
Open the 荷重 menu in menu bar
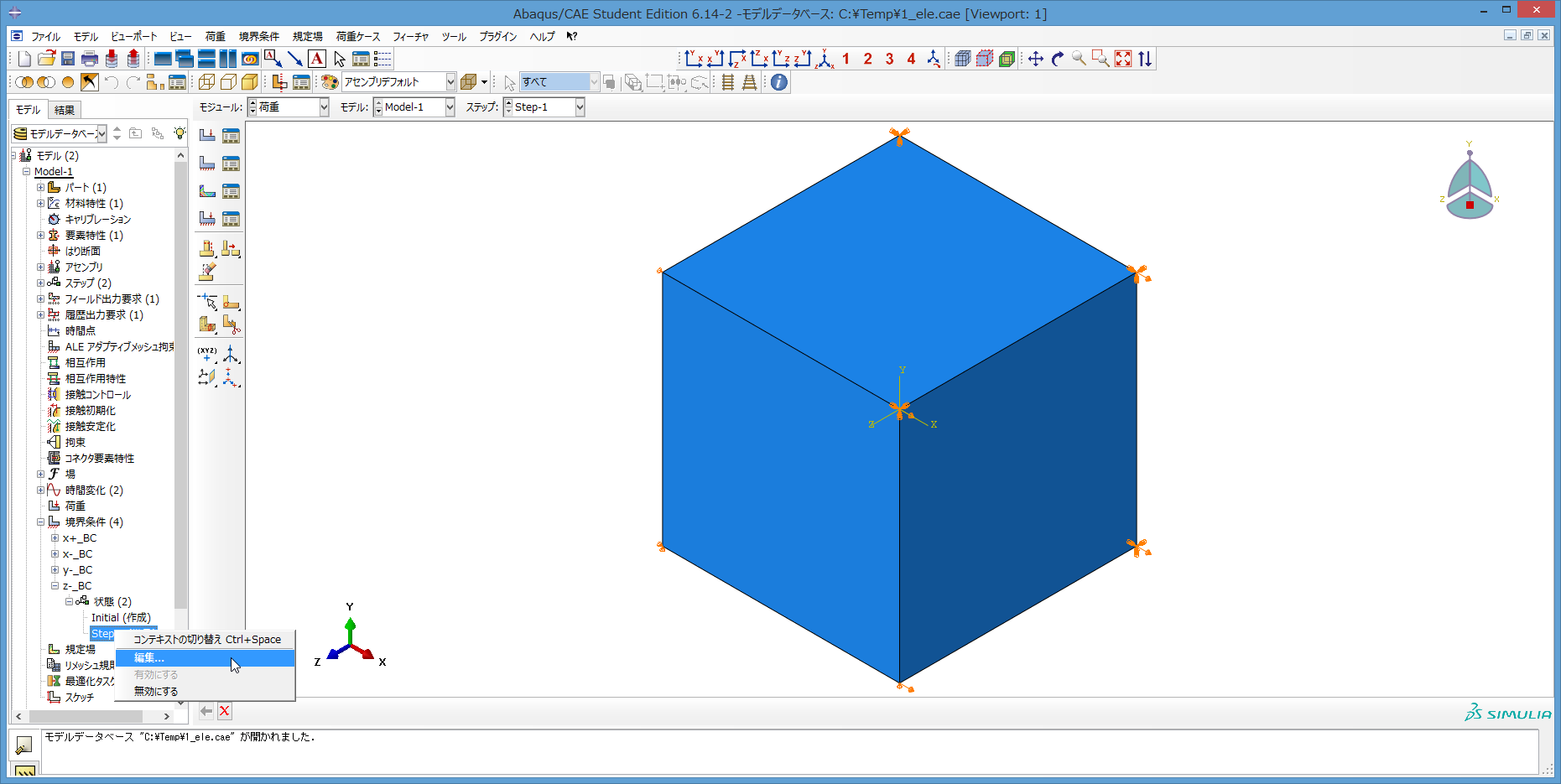click(216, 37)
